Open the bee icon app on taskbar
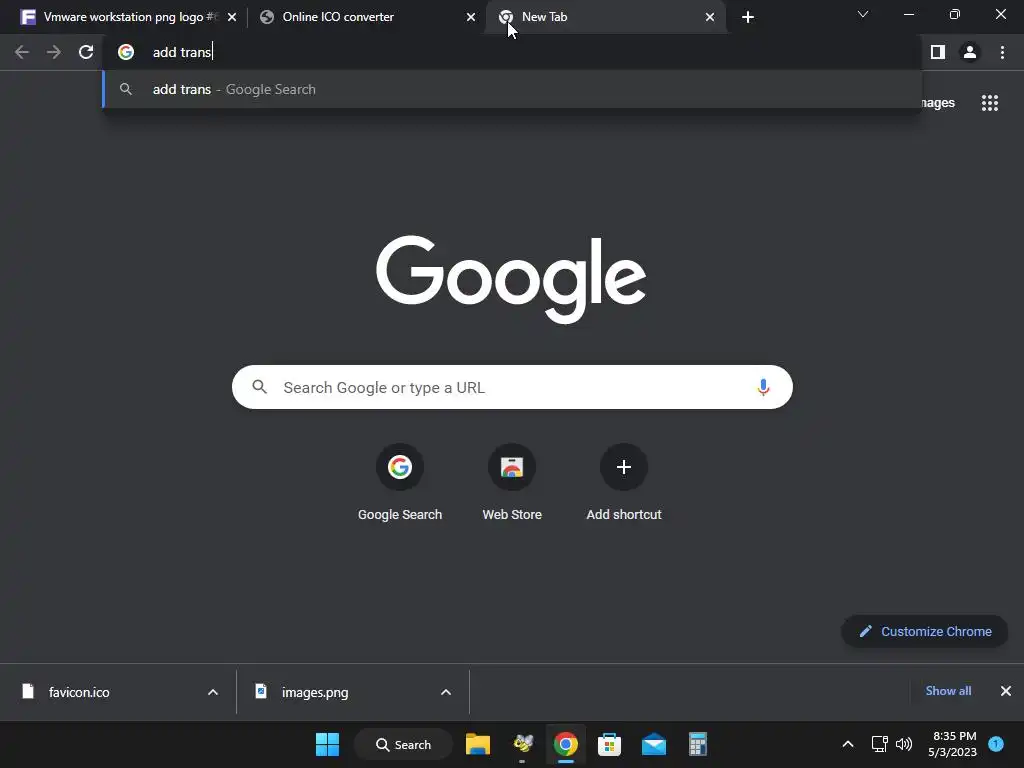Screen dimensions: 1024x768 point(522,744)
